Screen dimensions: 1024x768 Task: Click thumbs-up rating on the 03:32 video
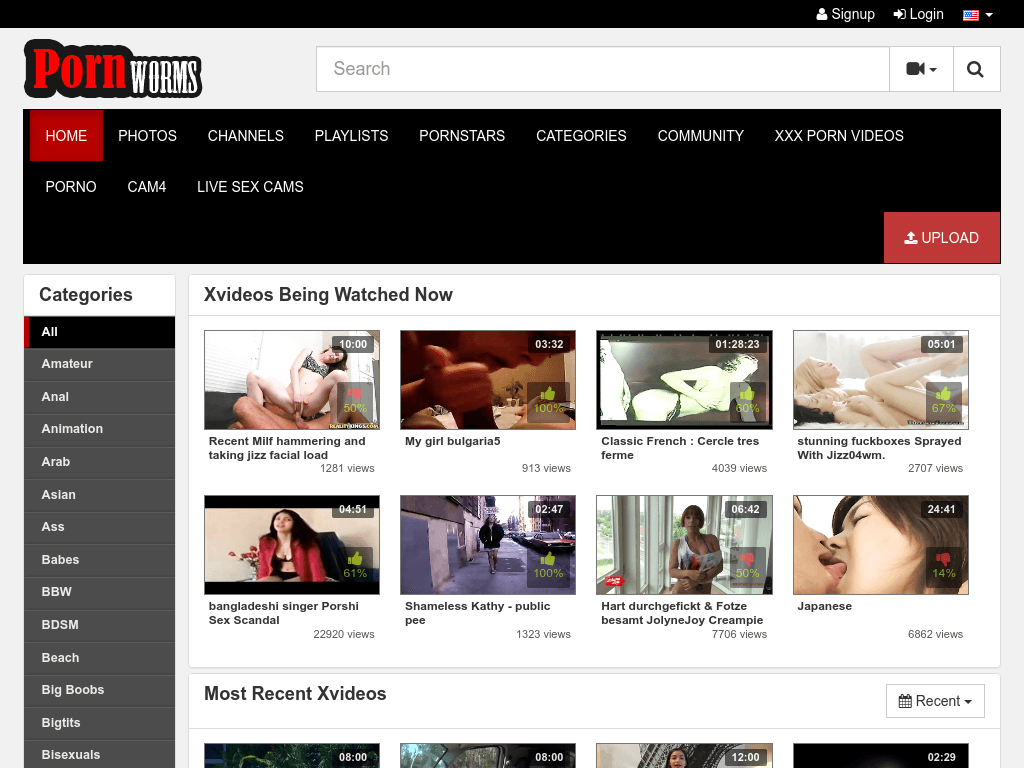548,394
